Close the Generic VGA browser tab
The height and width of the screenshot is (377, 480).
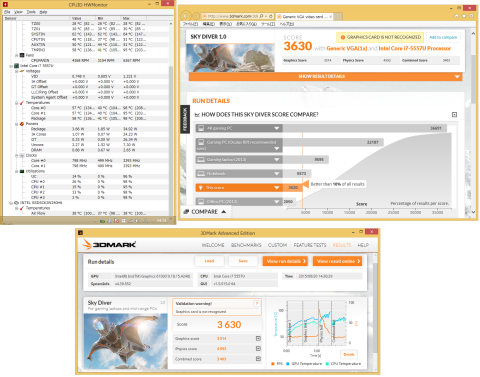click(330, 16)
